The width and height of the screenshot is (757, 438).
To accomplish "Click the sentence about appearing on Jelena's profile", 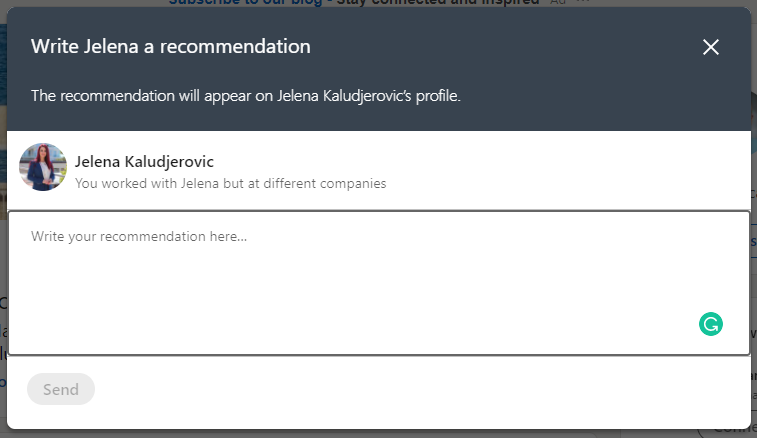I will click(246, 96).
